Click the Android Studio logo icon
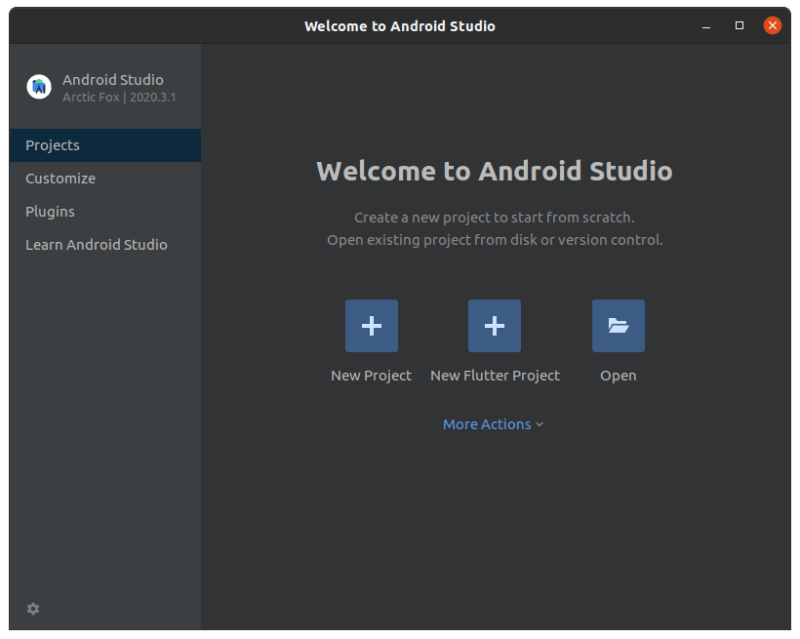Image resolution: width=800 pixels, height=639 pixels. click(x=39, y=87)
